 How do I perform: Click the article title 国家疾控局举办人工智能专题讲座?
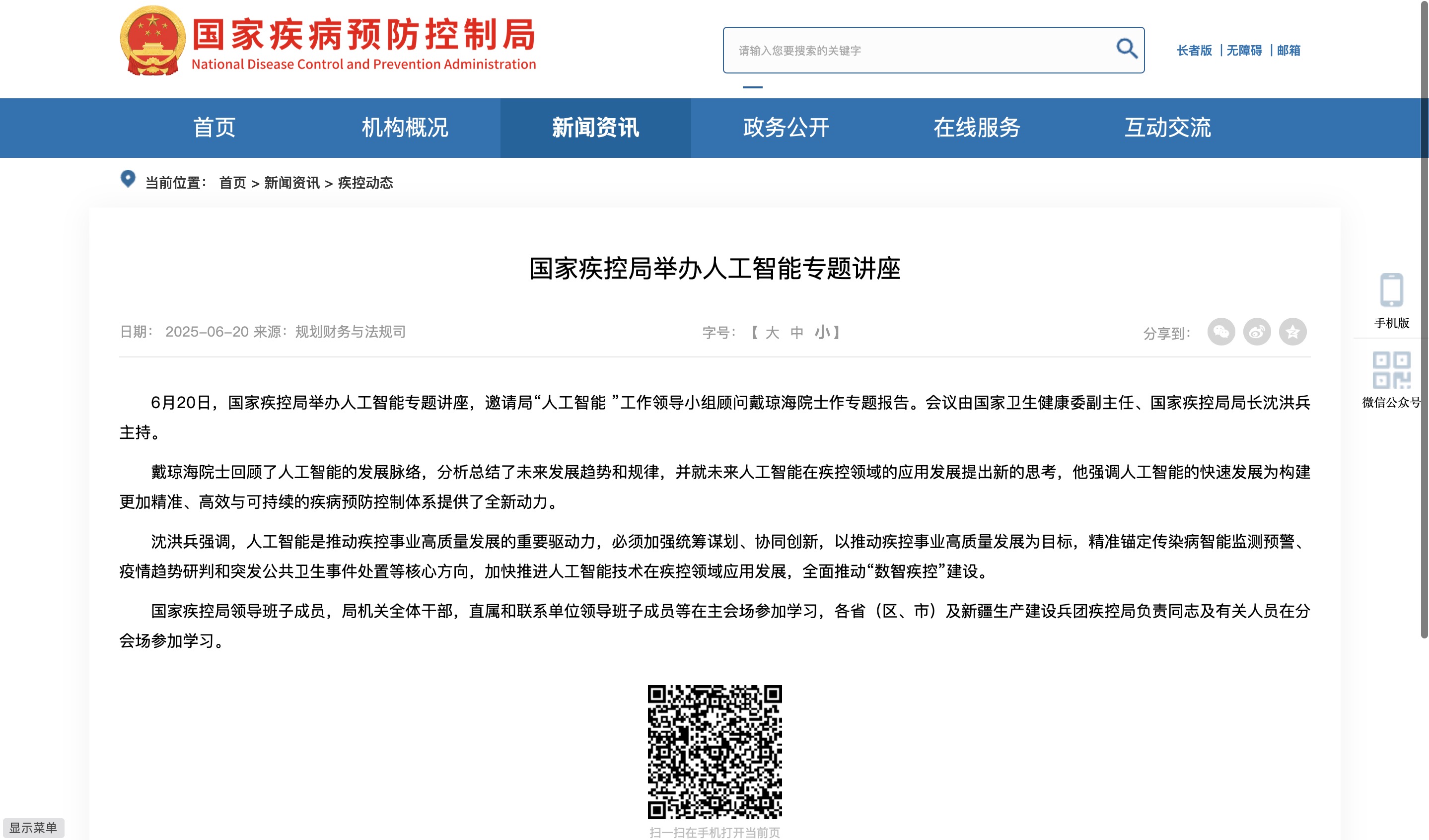coord(714,269)
